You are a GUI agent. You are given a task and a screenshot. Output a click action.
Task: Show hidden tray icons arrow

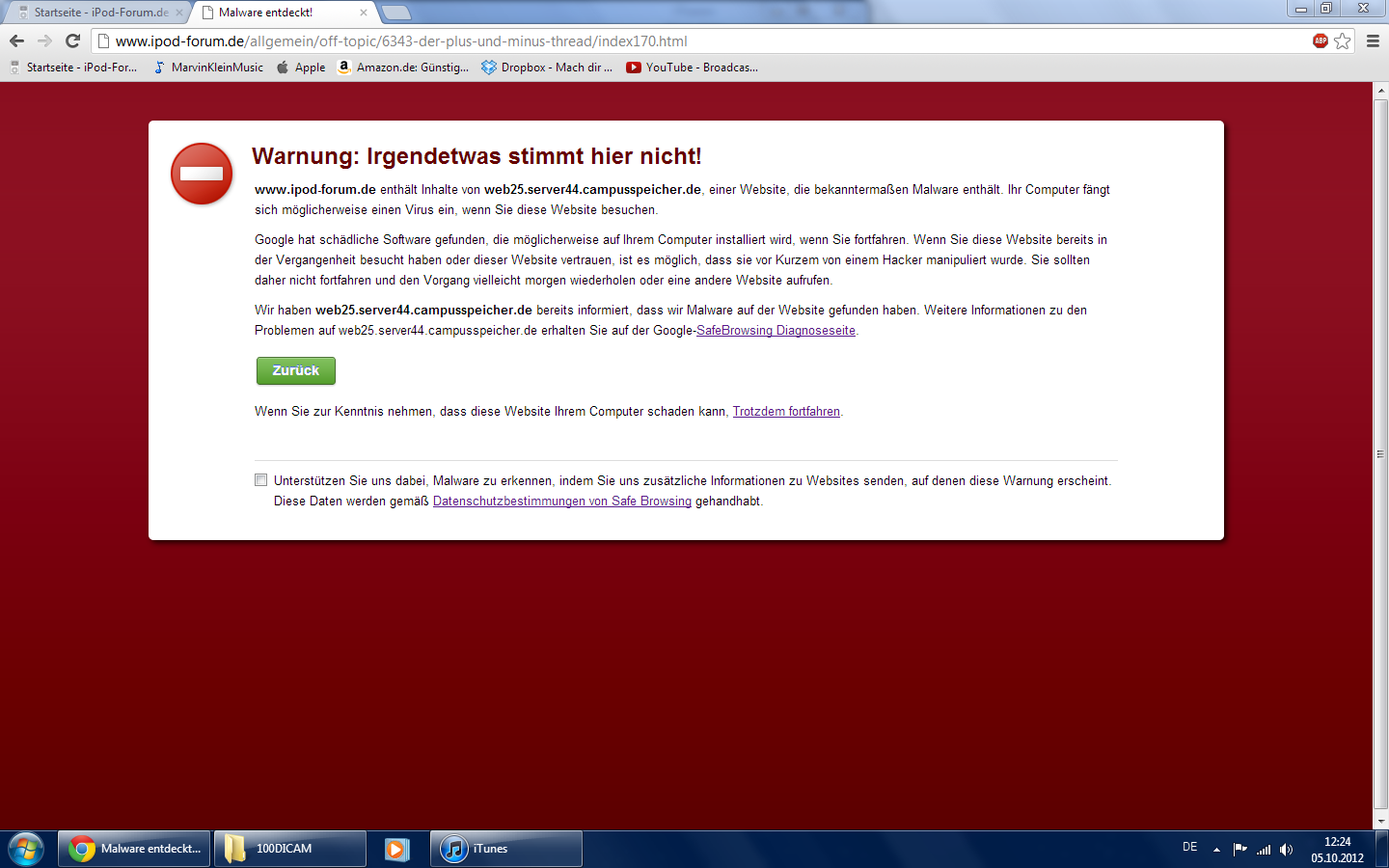tap(1216, 850)
